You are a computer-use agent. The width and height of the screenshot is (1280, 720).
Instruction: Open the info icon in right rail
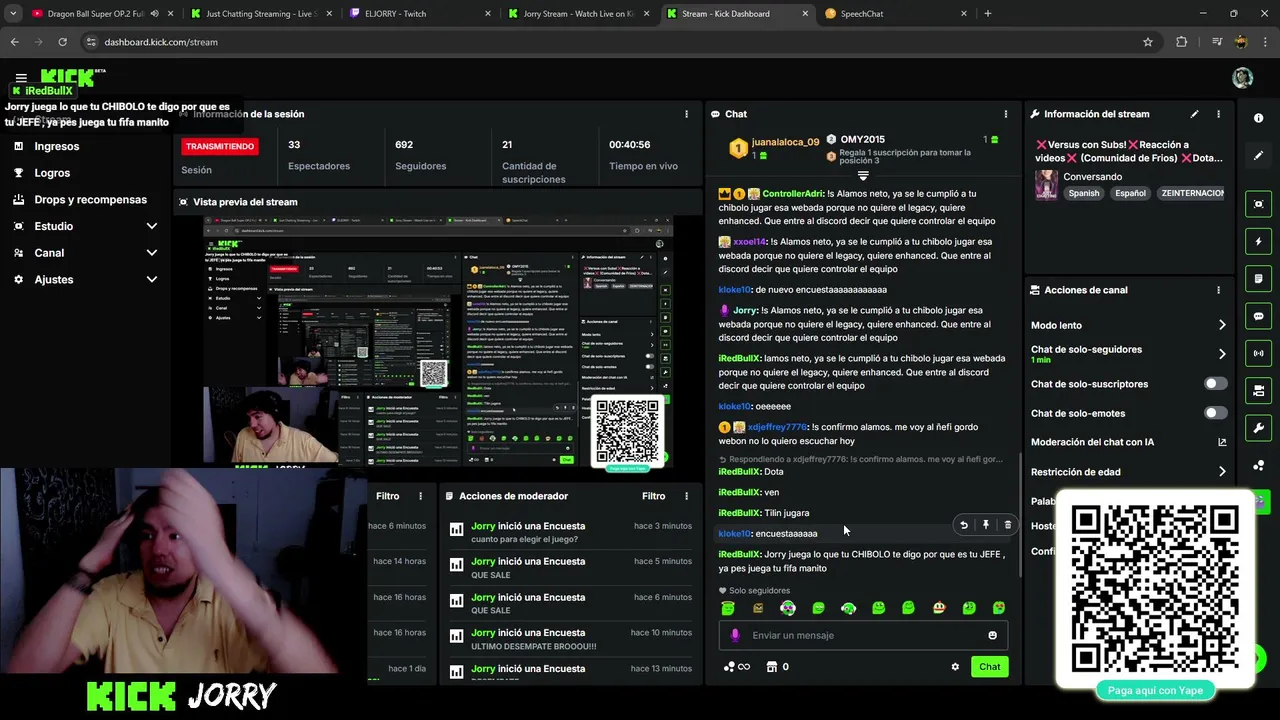(1258, 118)
